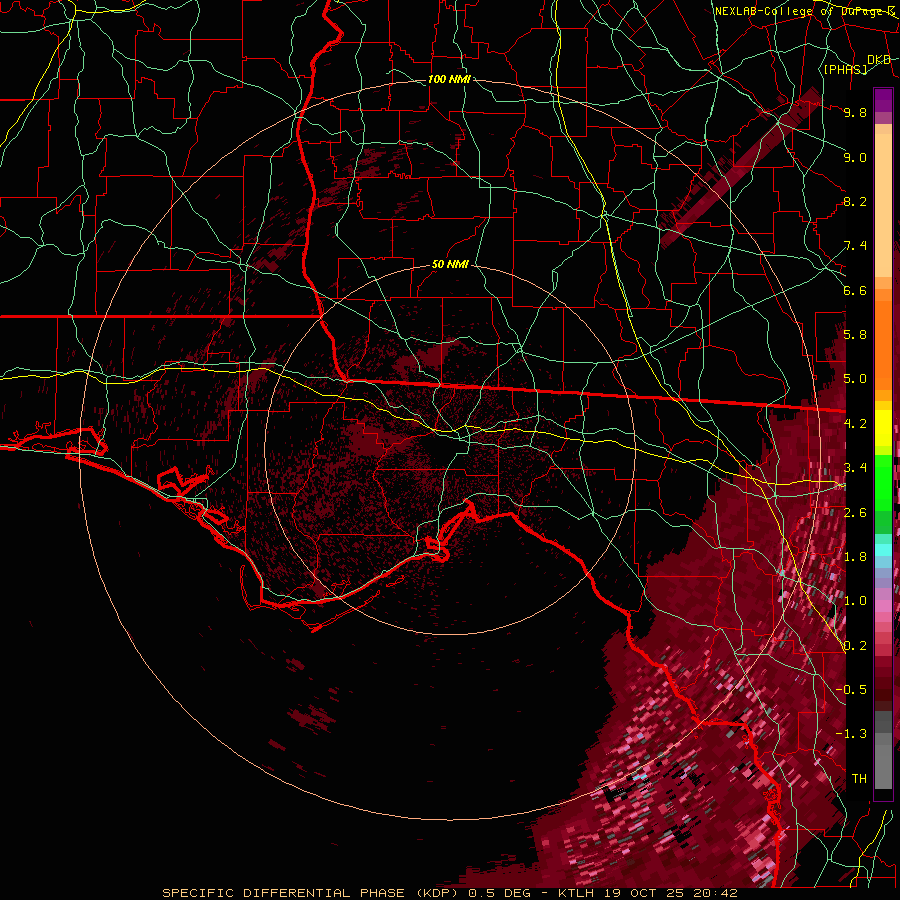
Task: Pick the cyan segment of color scale
Action: [x=883, y=549]
